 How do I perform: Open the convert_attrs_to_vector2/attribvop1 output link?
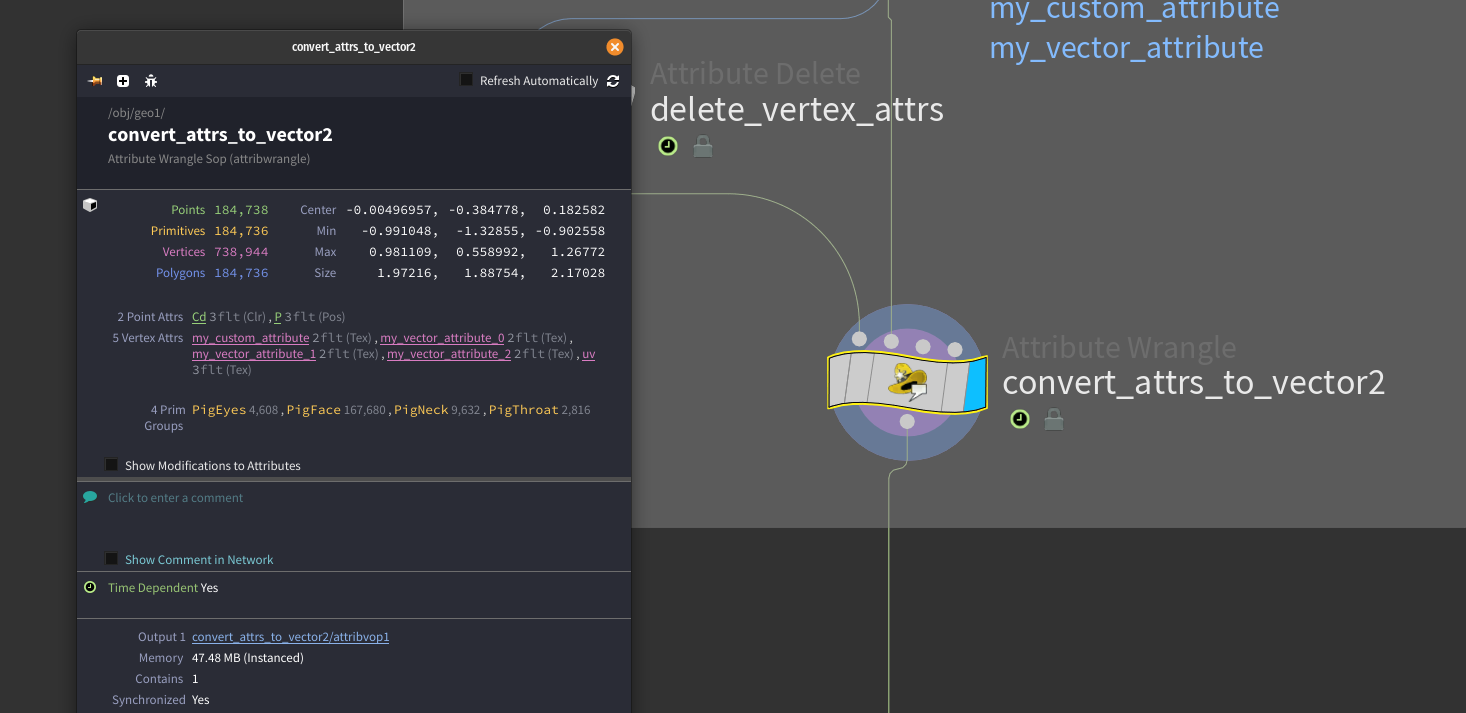(x=290, y=636)
